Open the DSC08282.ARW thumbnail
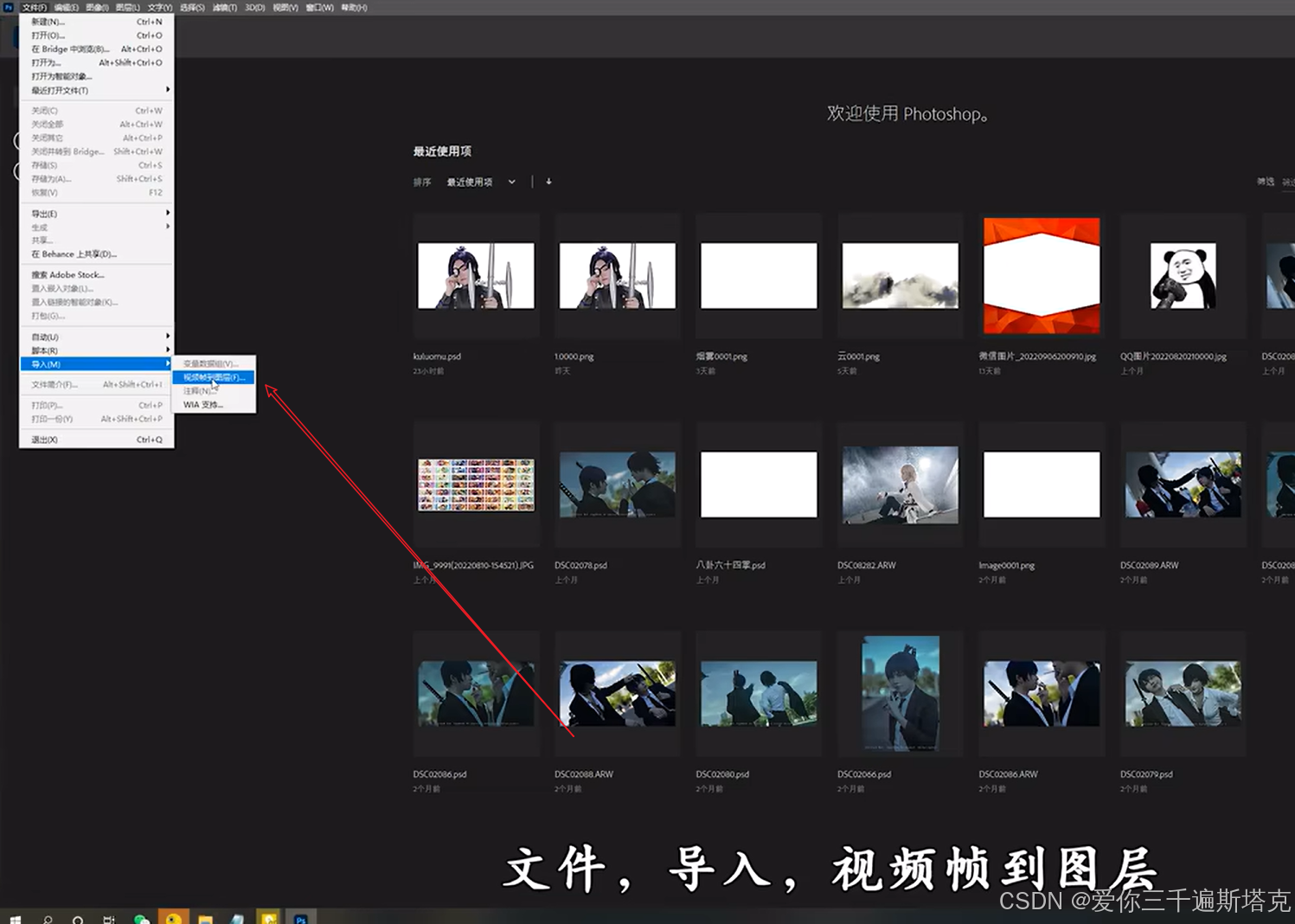This screenshot has height=924, width=1295. [x=900, y=484]
